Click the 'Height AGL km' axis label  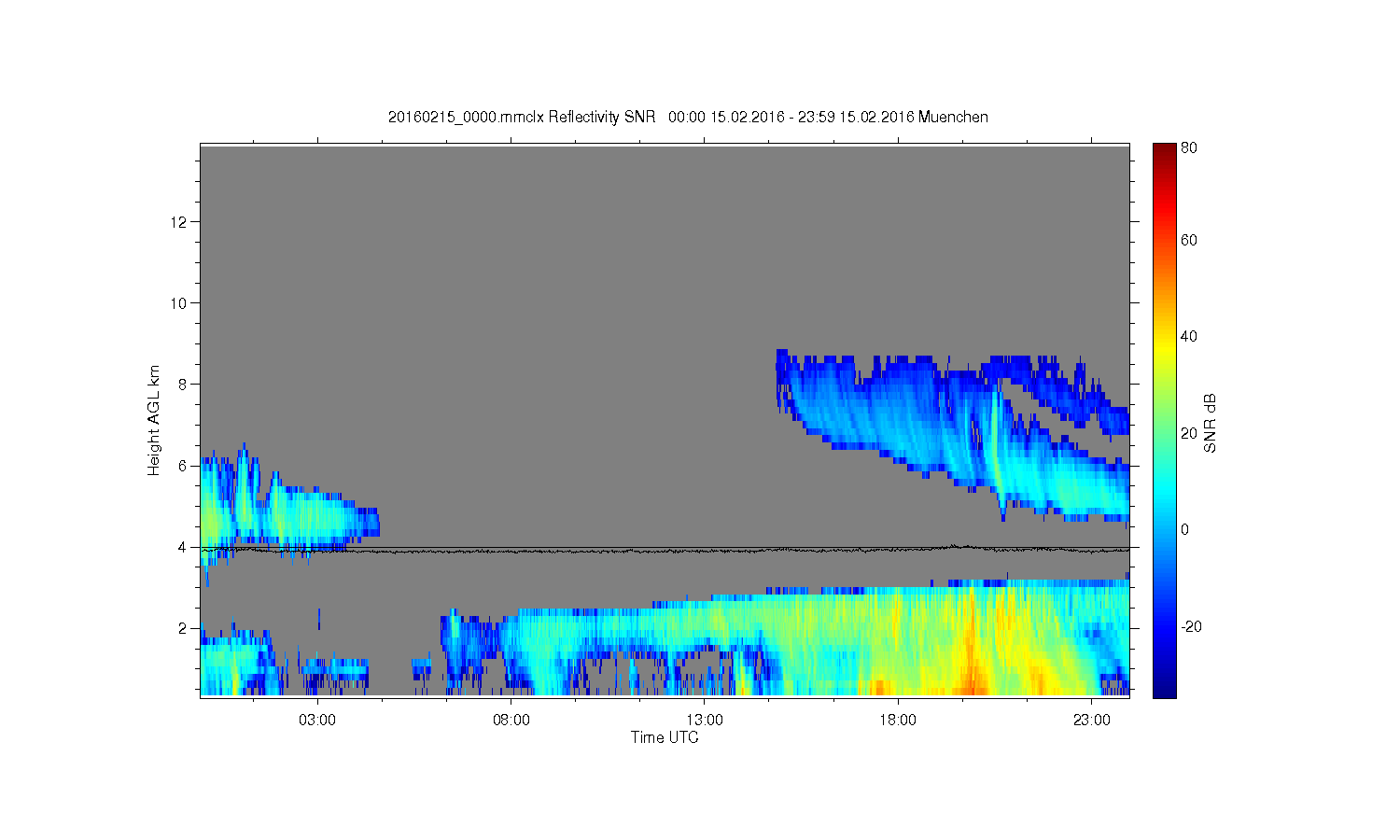pos(154,420)
